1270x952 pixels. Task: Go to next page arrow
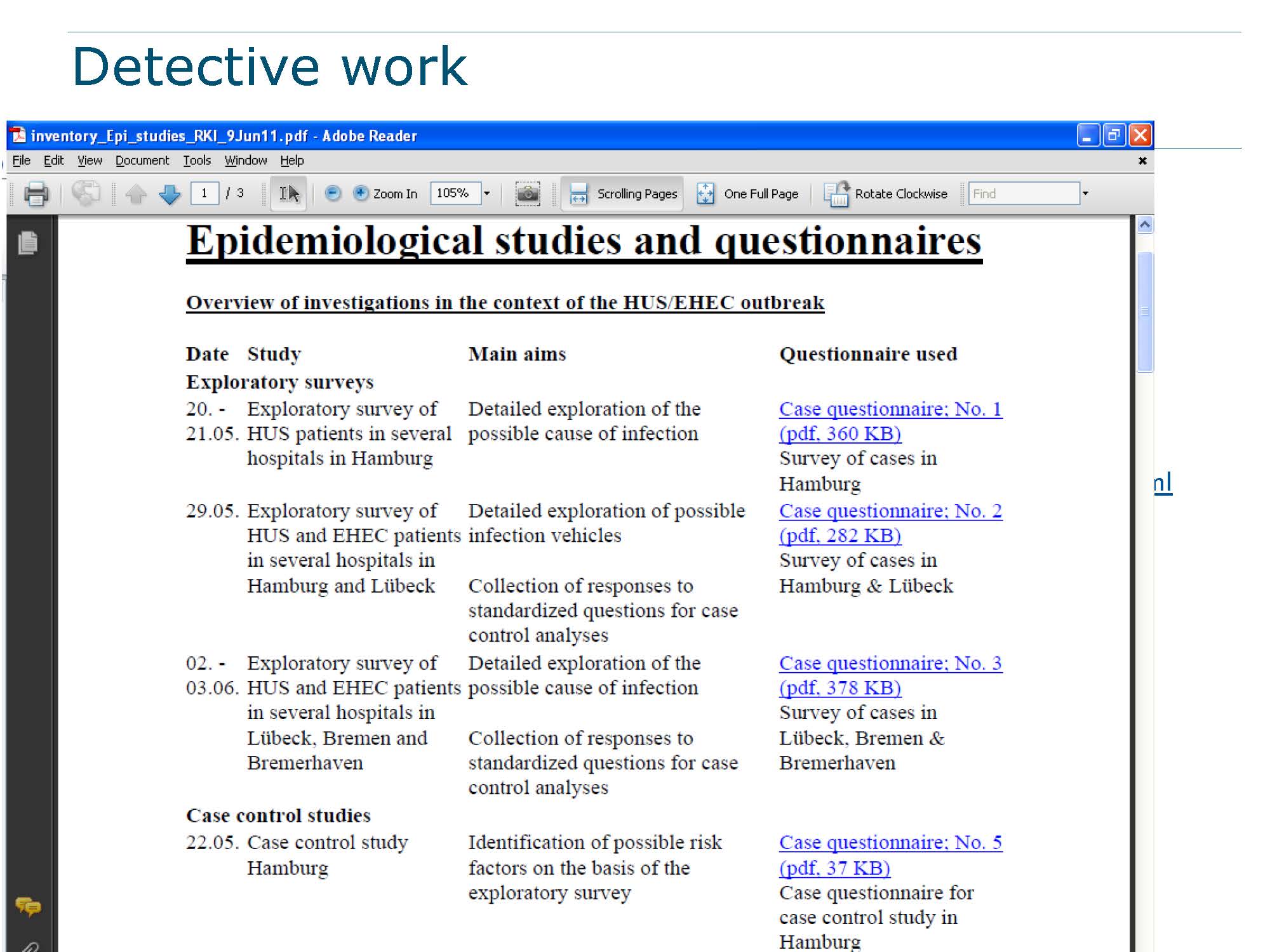pos(170,194)
